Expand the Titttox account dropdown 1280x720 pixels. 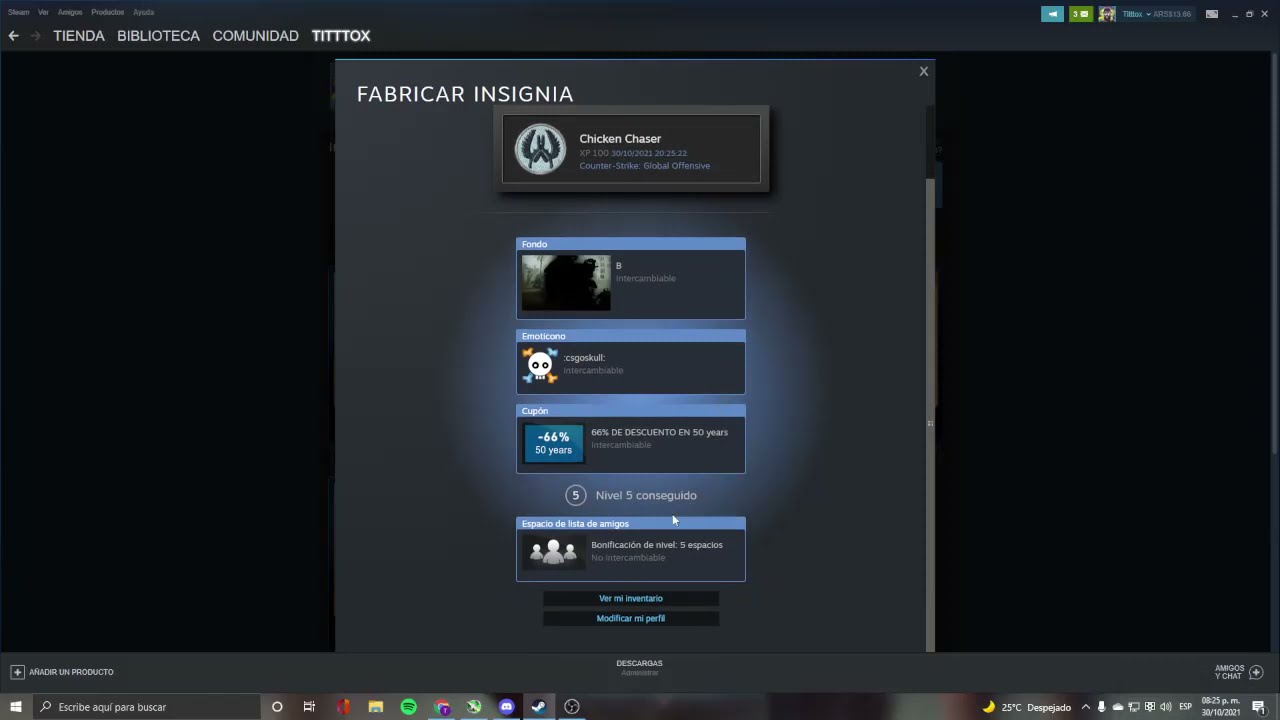click(1136, 14)
